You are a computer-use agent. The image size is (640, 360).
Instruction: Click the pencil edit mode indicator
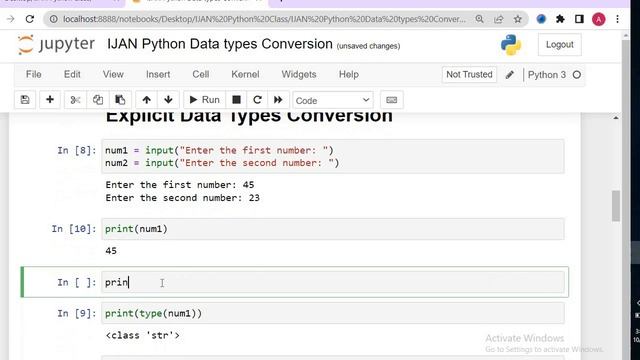(x=509, y=75)
